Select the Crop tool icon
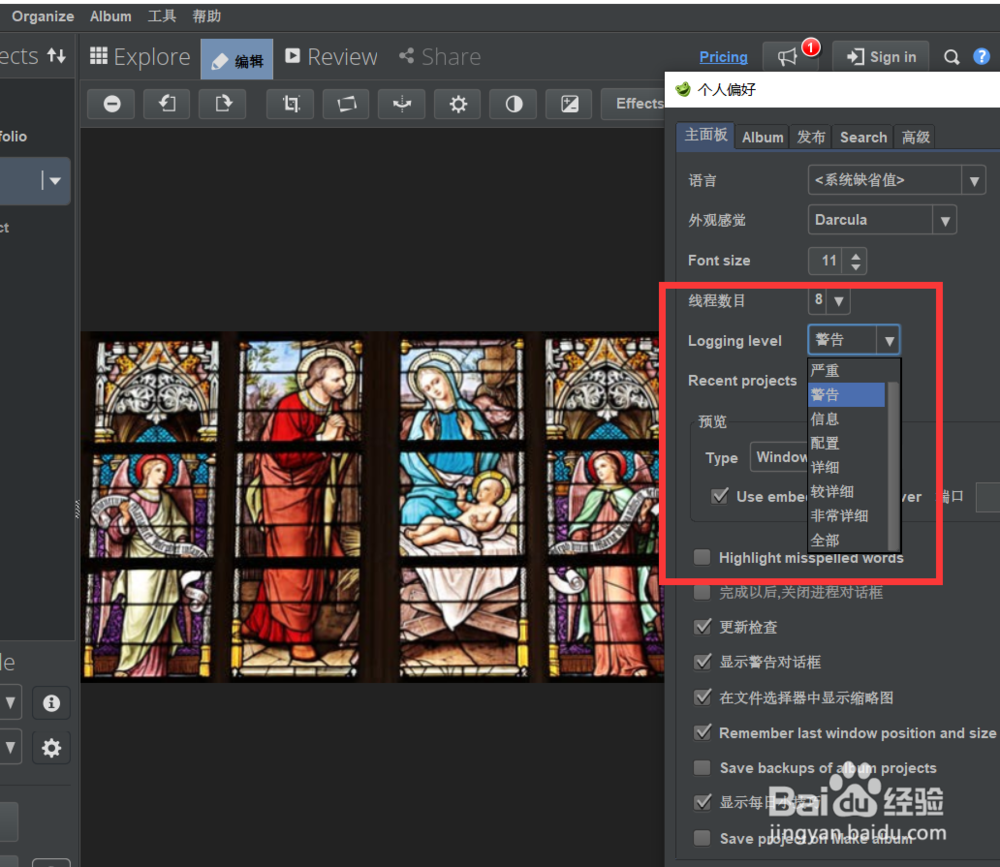 coord(291,103)
